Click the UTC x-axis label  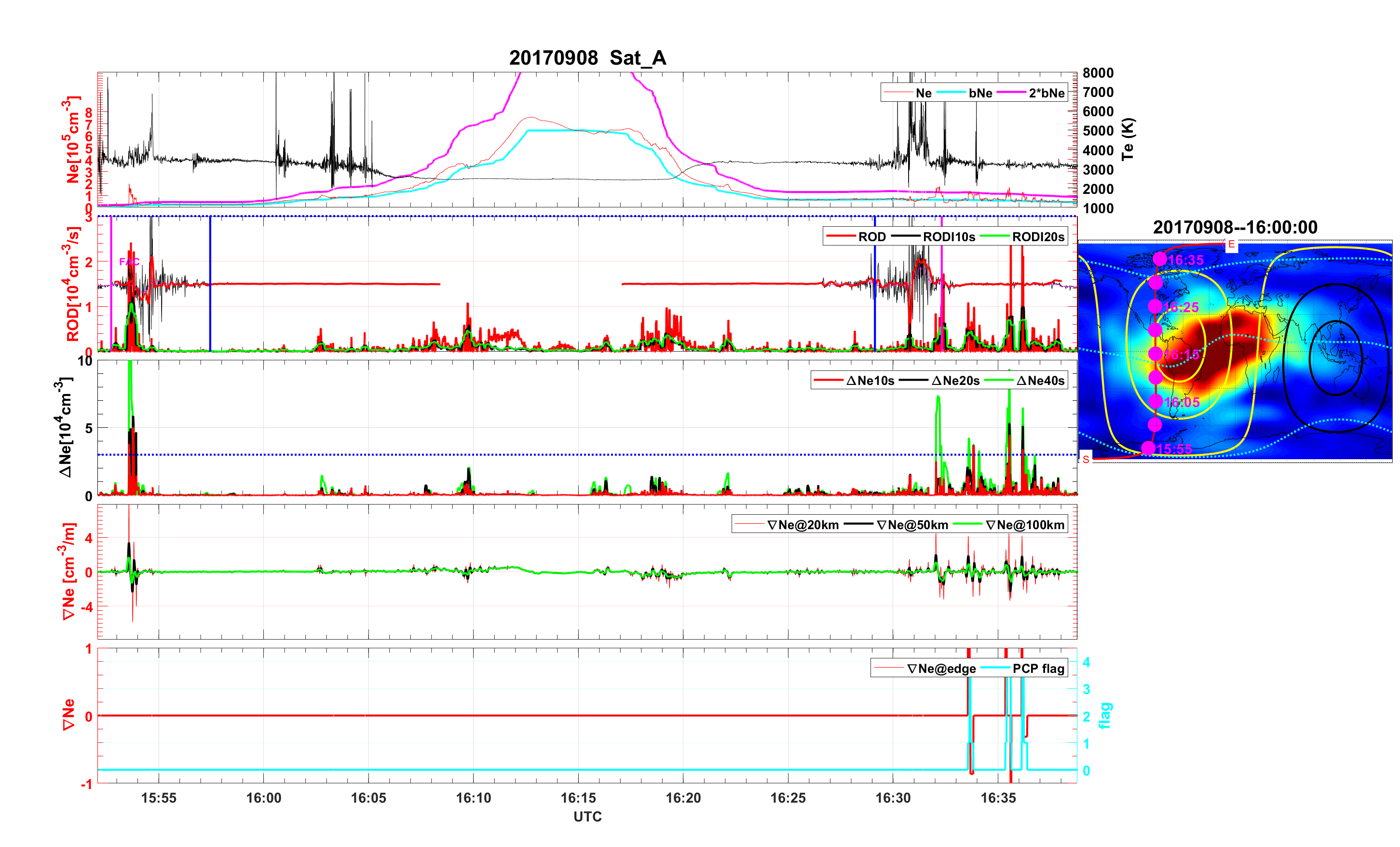tap(587, 816)
